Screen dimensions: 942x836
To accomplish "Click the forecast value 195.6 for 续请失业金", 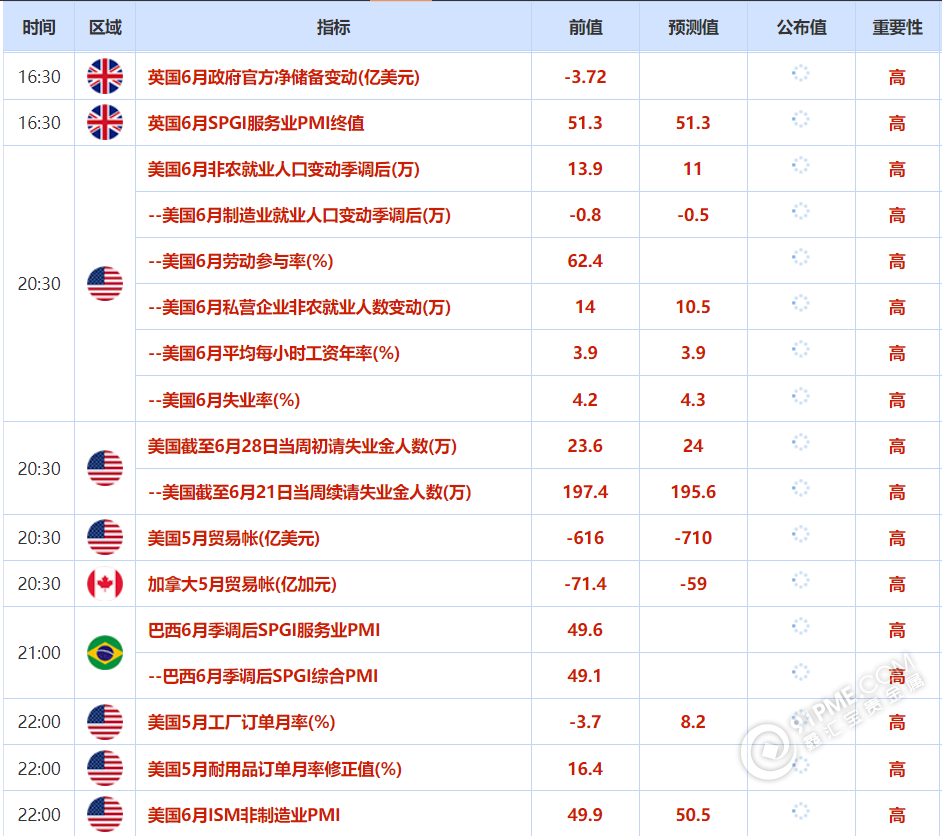I will tap(693, 492).
